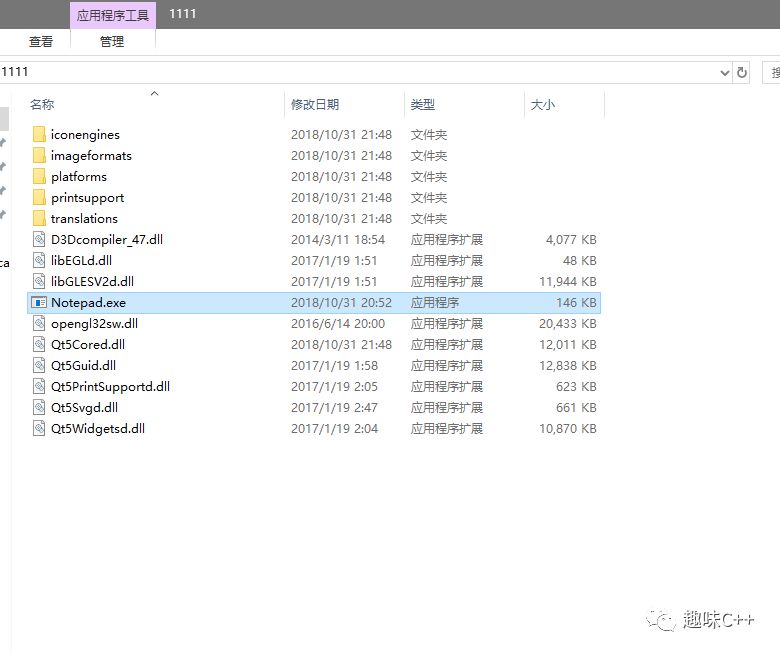The image size is (780, 654).
Task: Click the libEGLd.dll file icon
Action: tap(39, 260)
